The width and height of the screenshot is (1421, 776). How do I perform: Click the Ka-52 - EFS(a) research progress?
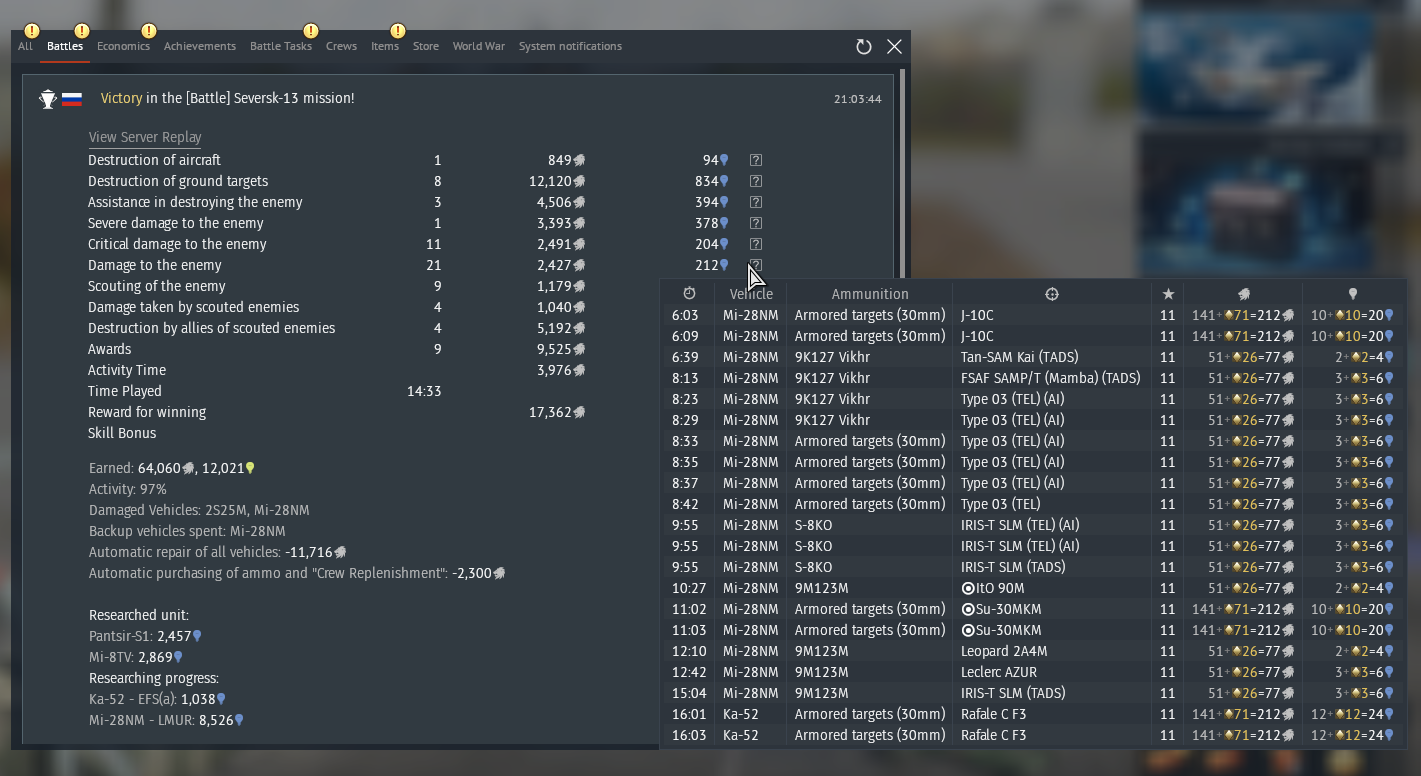point(156,699)
